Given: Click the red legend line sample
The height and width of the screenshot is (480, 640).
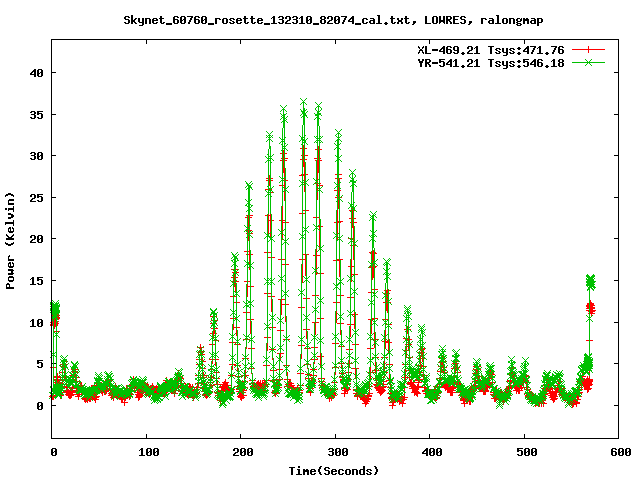Looking at the screenshot, I should [x=588, y=50].
